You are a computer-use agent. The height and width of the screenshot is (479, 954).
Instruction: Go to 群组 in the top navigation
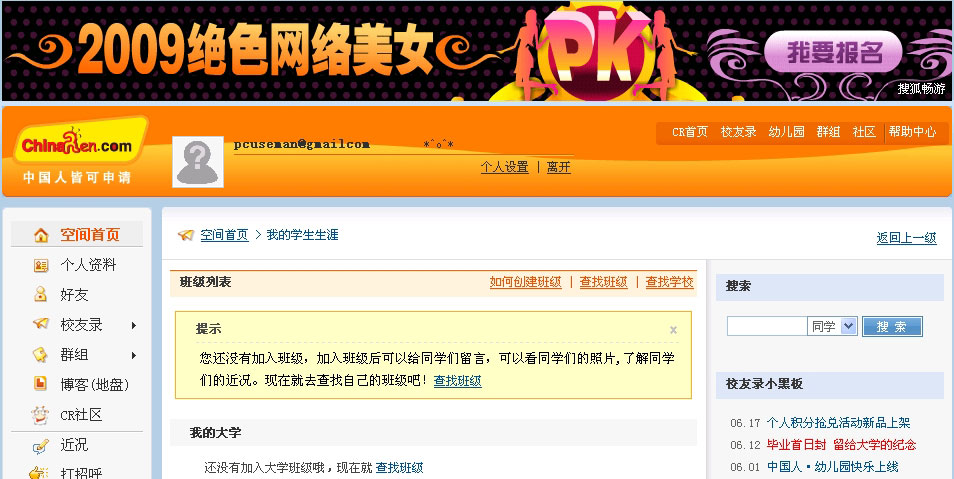click(x=828, y=131)
